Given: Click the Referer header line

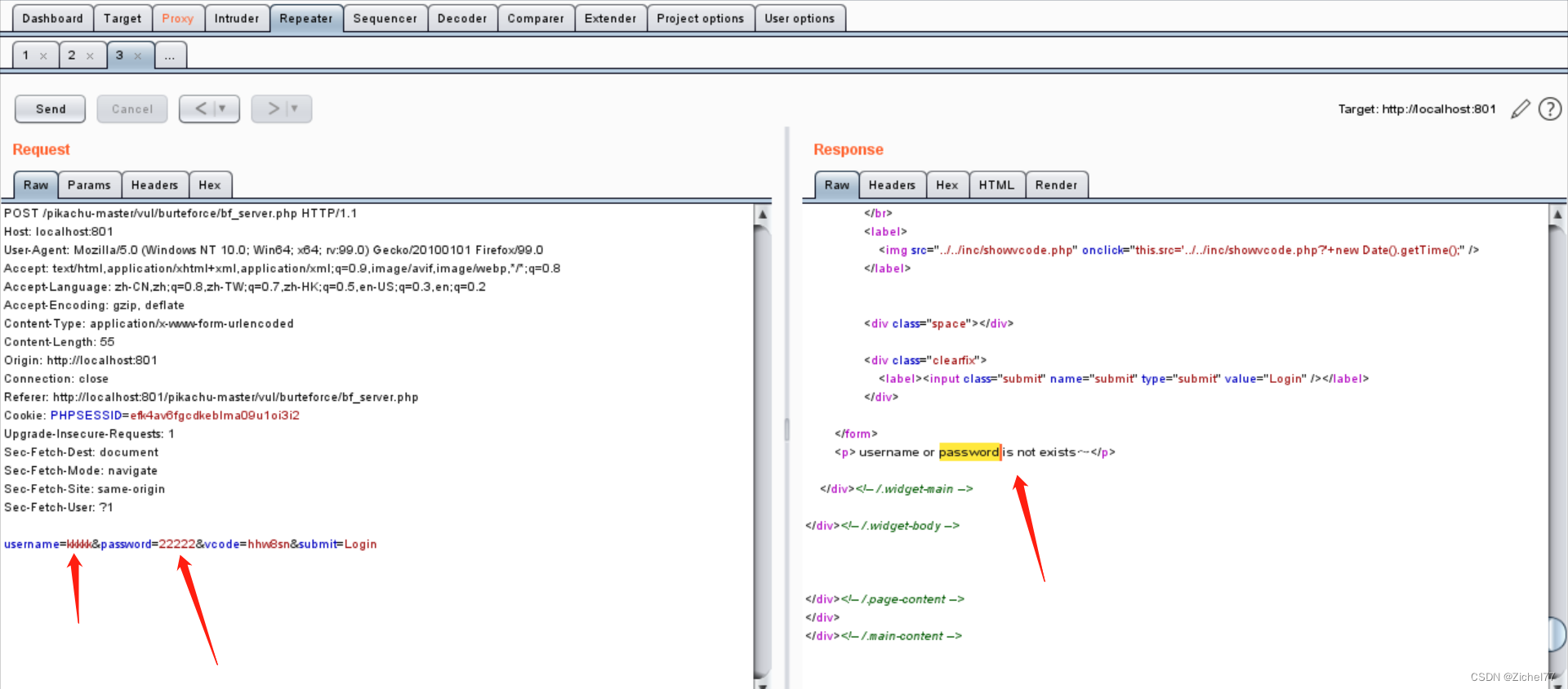Looking at the screenshot, I should click(211, 398).
